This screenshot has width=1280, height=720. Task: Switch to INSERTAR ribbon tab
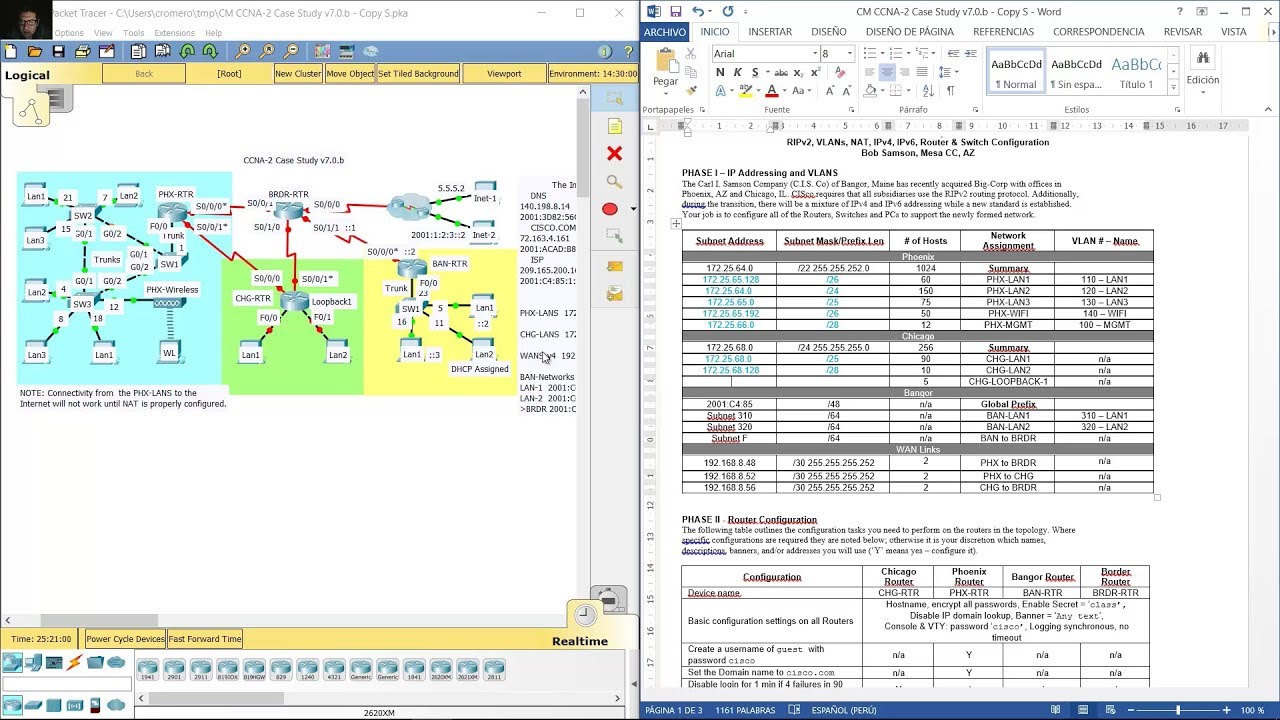coord(770,32)
